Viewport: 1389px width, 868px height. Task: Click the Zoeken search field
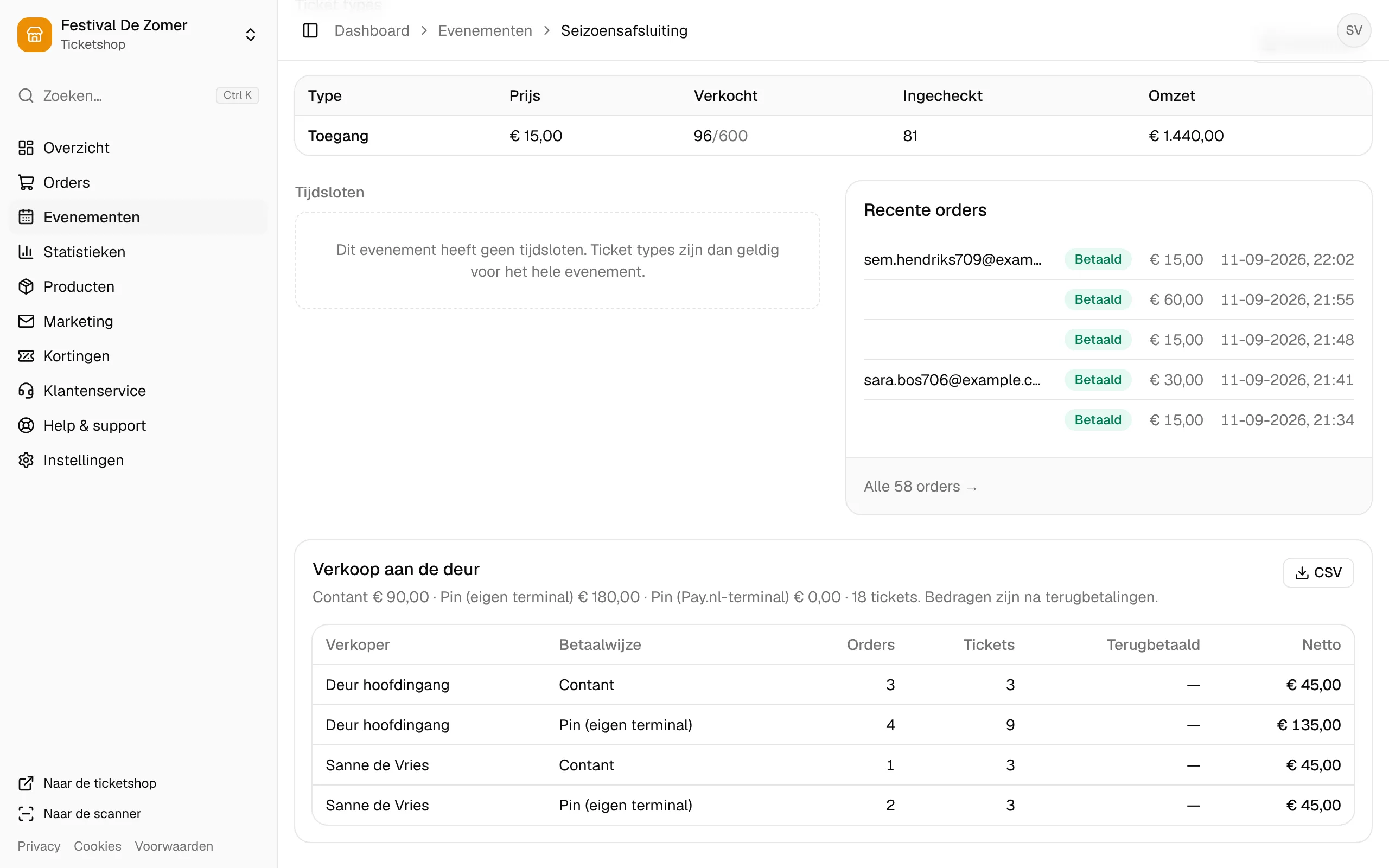[x=138, y=95]
